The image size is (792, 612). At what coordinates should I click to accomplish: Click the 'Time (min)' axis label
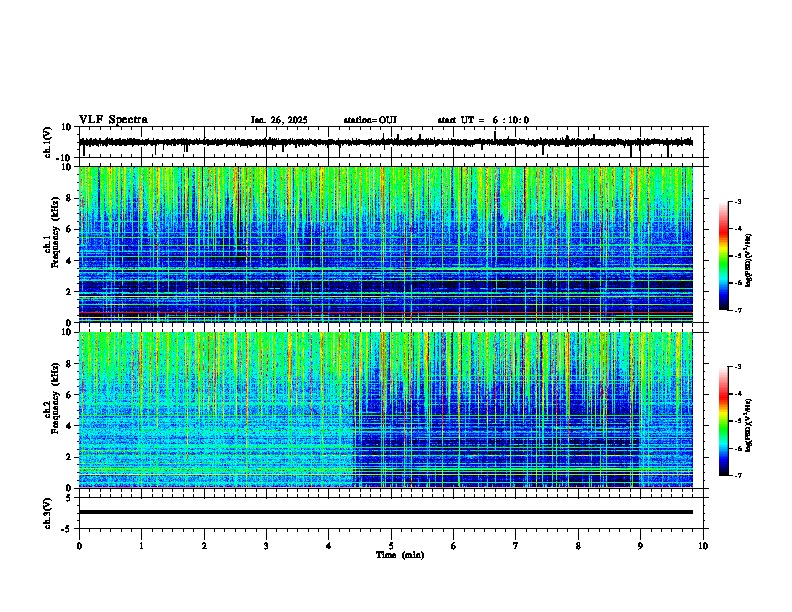click(400, 555)
